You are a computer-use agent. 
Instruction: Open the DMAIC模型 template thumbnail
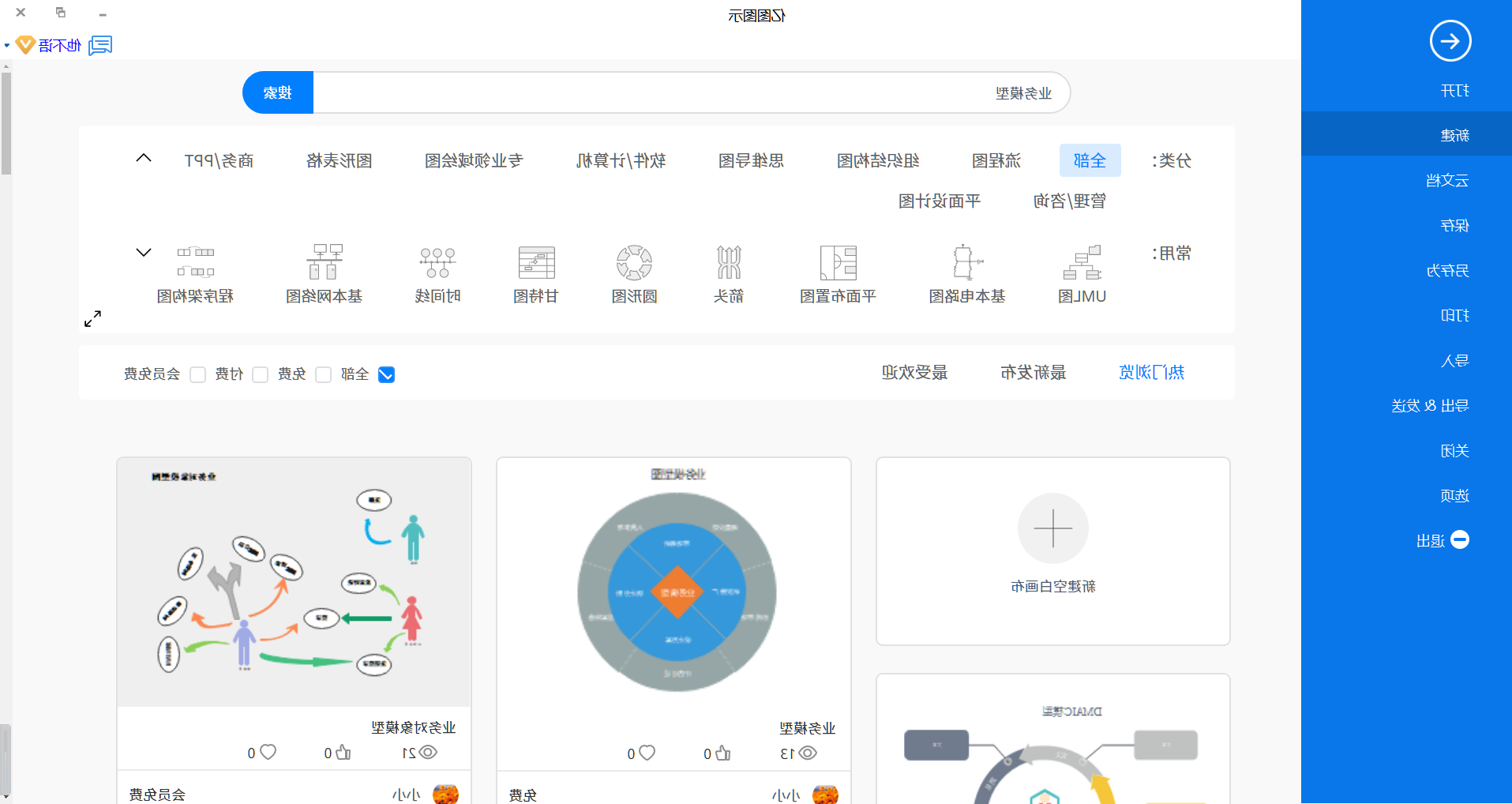[x=1053, y=739]
